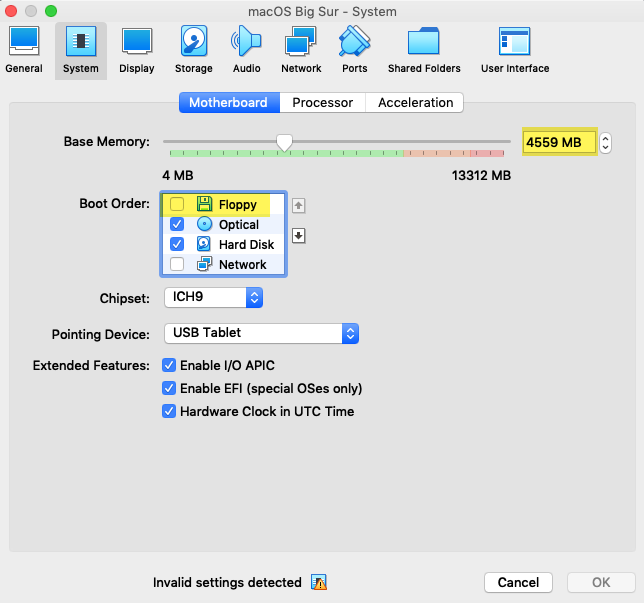This screenshot has height=603, width=644.
Task: Open the Chipset ICH9 dropdown
Action: tap(213, 297)
